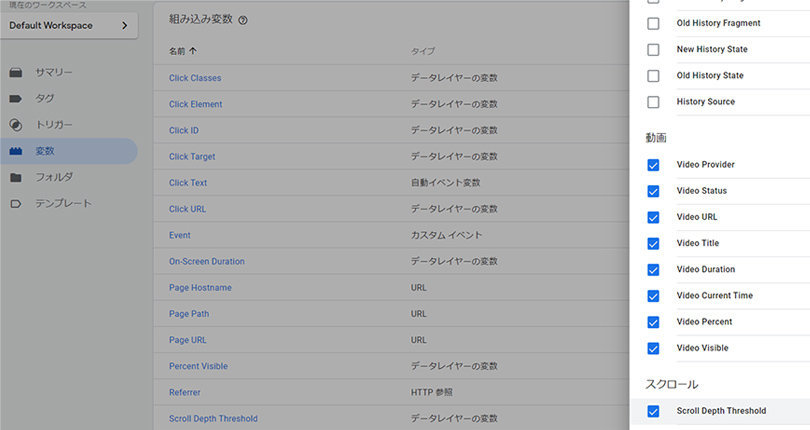Click the トリガー trigger icon
This screenshot has height=430, width=810.
16,125
